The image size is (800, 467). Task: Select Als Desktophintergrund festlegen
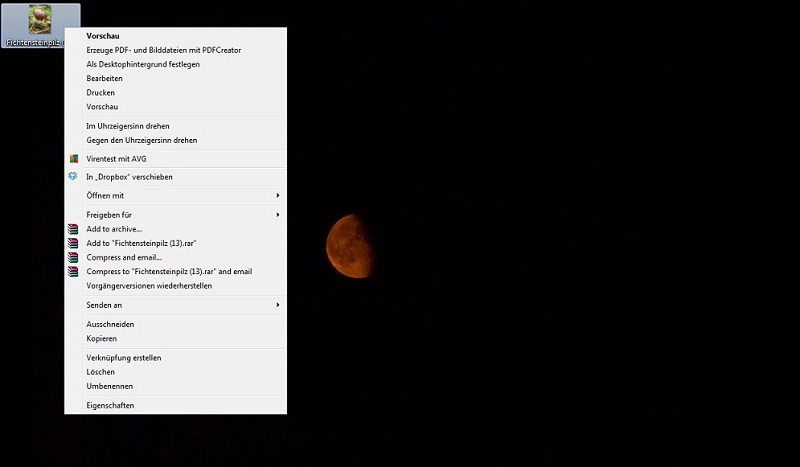(143, 64)
